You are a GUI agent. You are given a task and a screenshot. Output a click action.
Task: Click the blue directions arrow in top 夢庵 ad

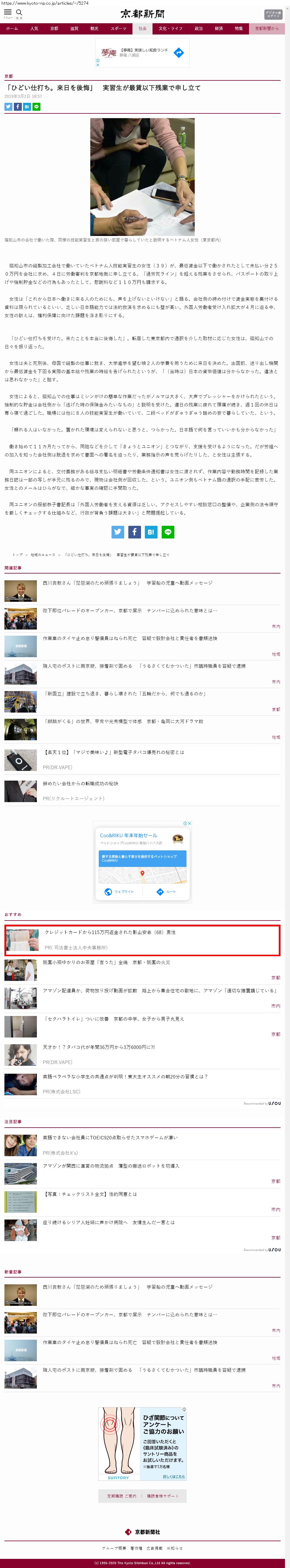(178, 53)
